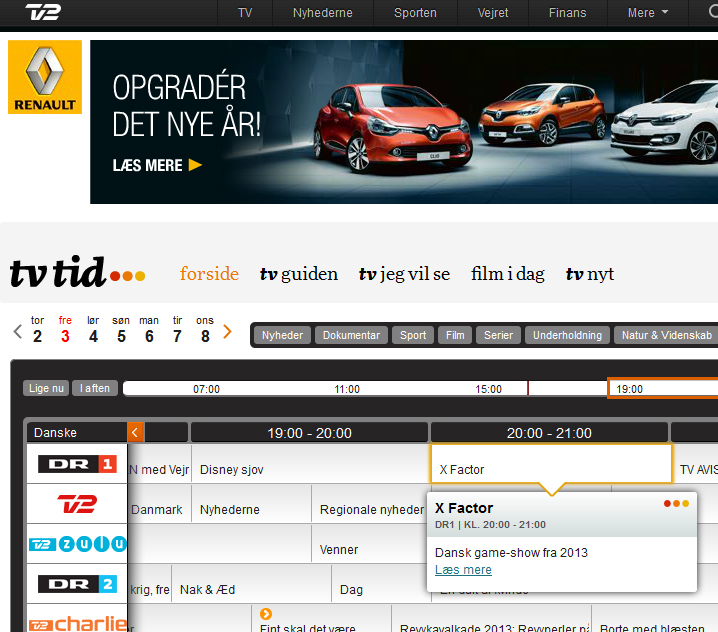Click the red current-time marker
Screen dimensions: 718x632
[528, 388]
